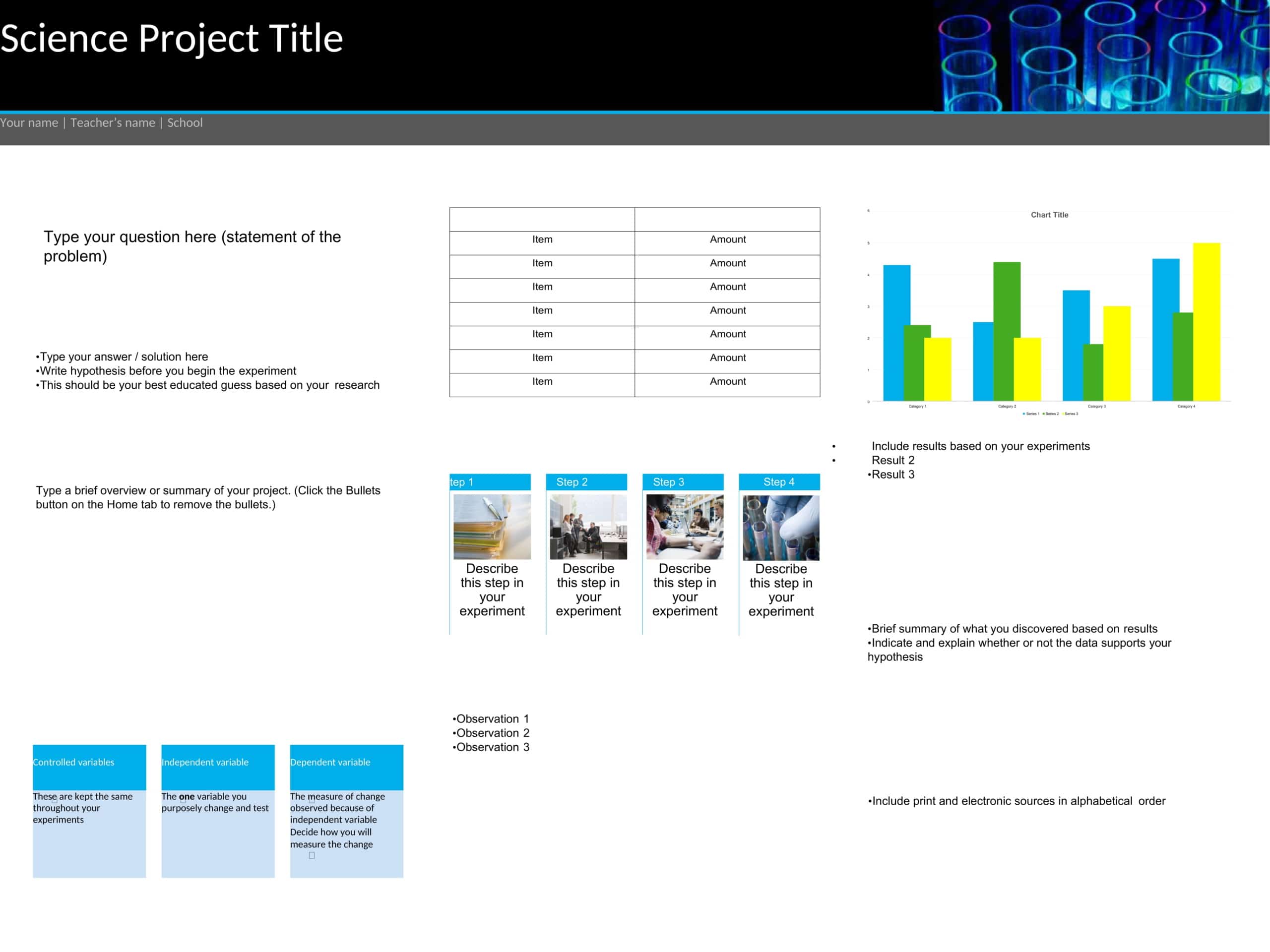Select the Your name Teacher's name School subtitle
1270x952 pixels.
tap(101, 123)
